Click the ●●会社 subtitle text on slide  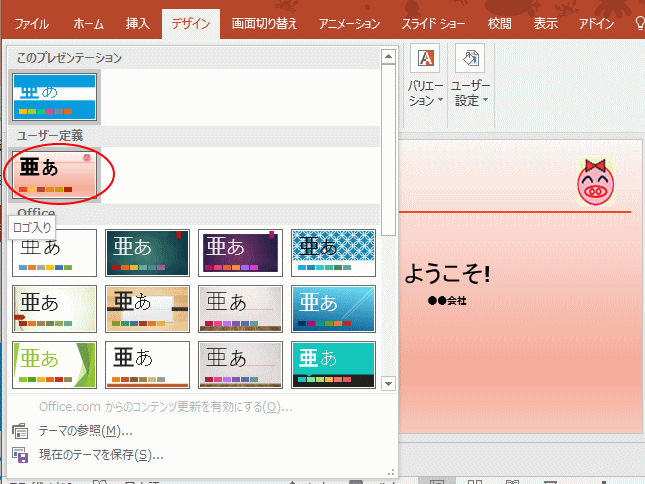click(447, 301)
